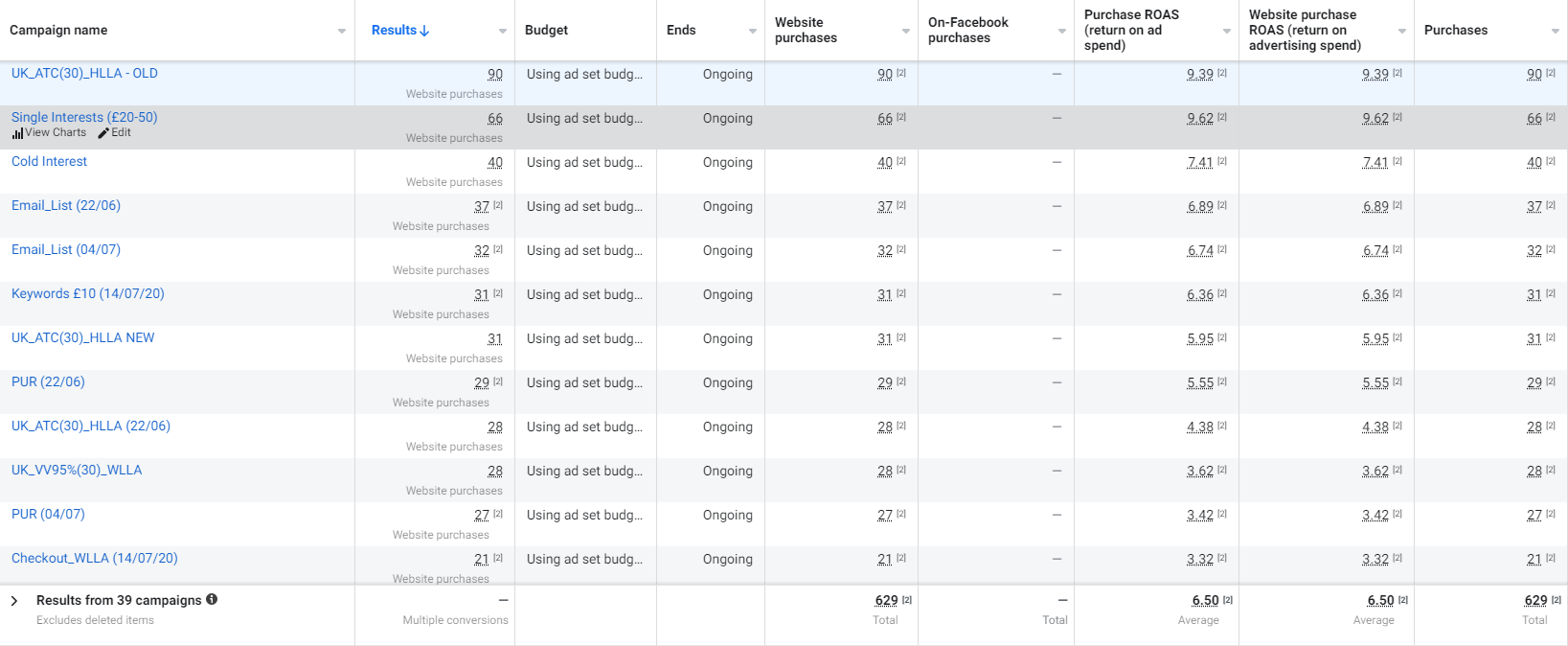Open the Checkout_WLLA (14/07/20) campaign

95,558
